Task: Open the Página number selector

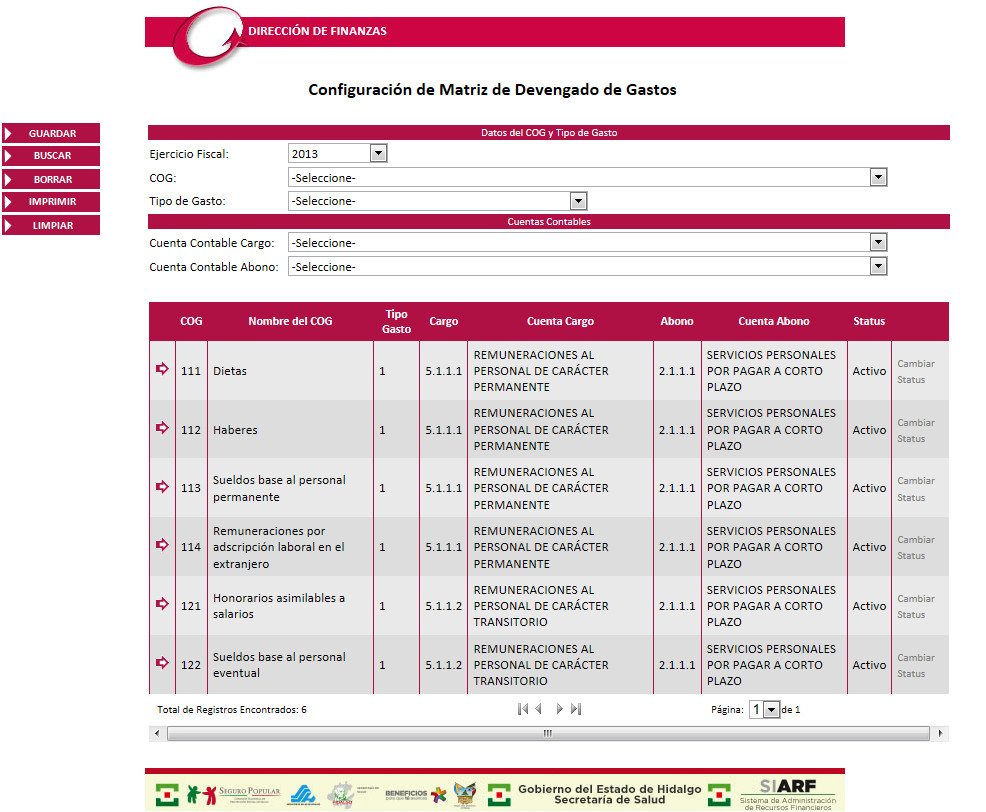Action: 771,709
